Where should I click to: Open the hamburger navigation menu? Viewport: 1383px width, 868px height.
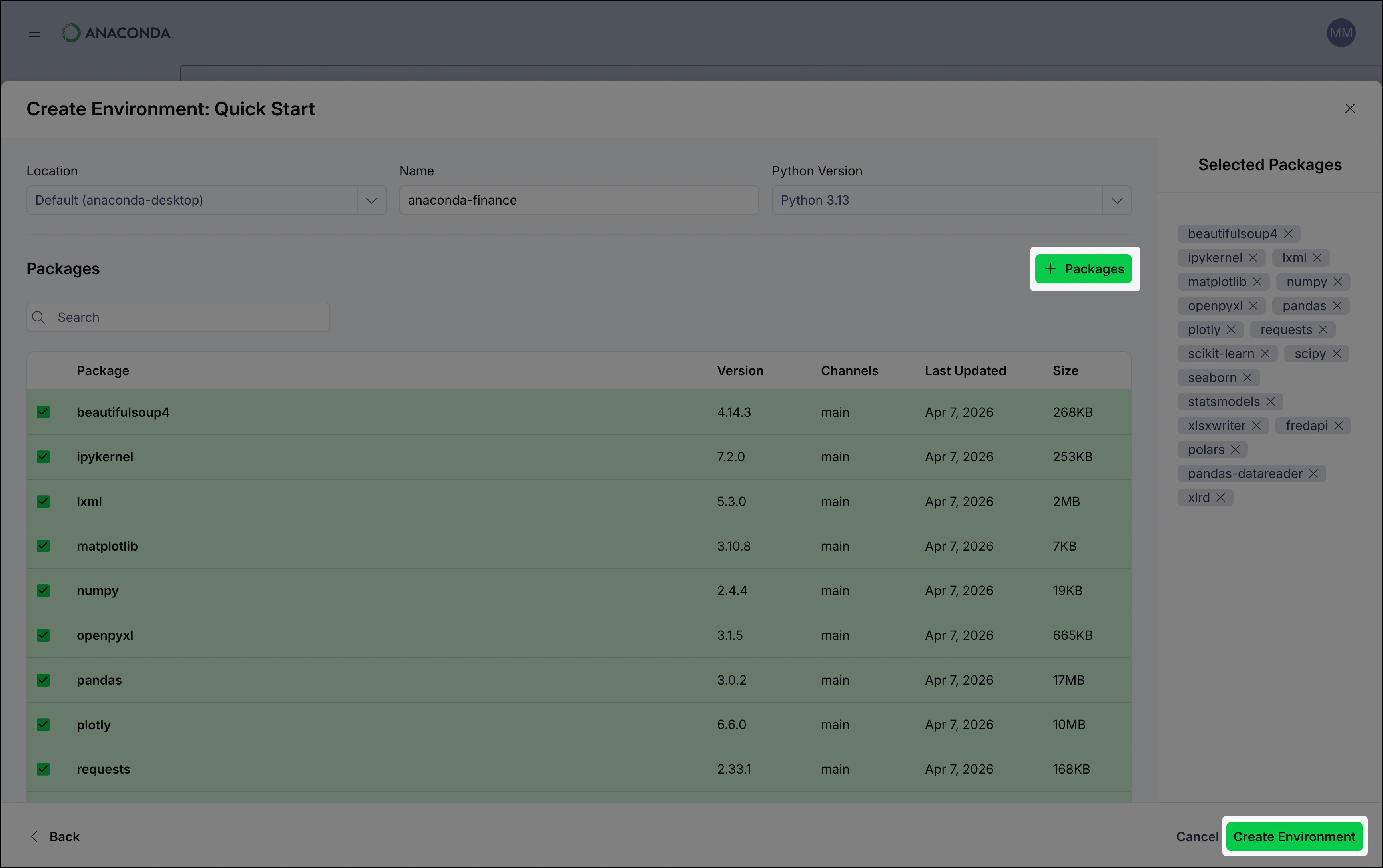point(34,33)
